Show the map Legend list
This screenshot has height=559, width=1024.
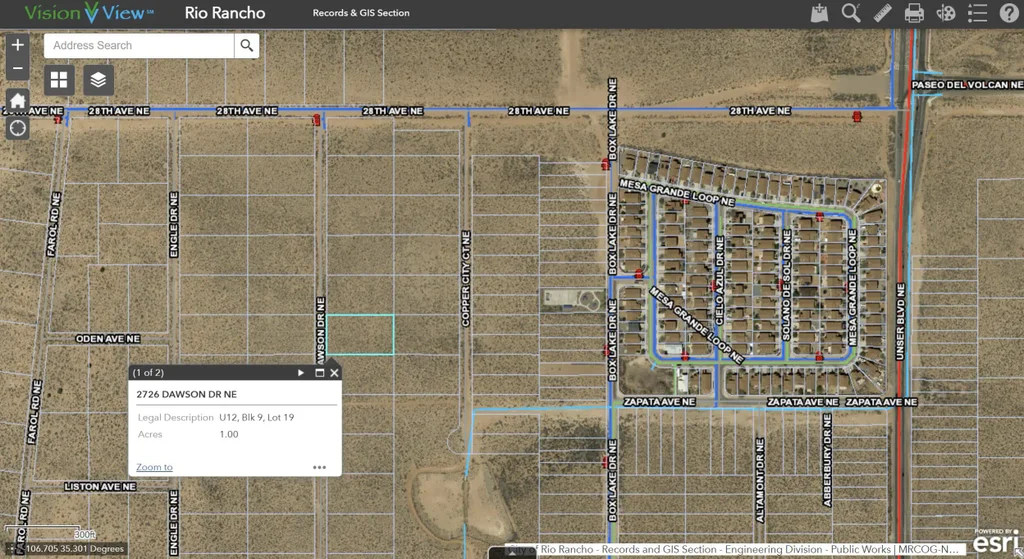978,13
